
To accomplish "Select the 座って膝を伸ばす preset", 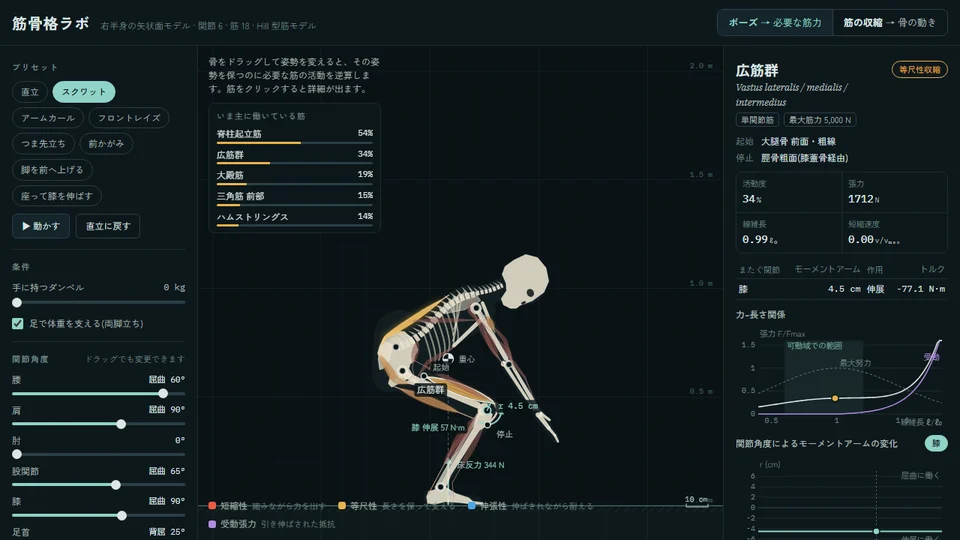I will tap(57, 196).
